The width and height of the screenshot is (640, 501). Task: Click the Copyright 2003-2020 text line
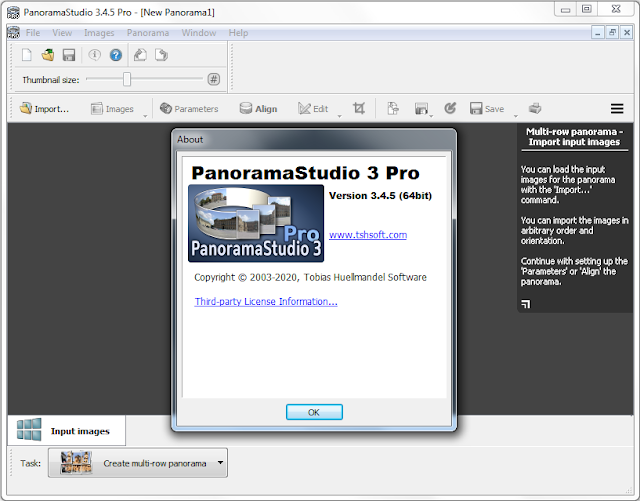point(310,277)
